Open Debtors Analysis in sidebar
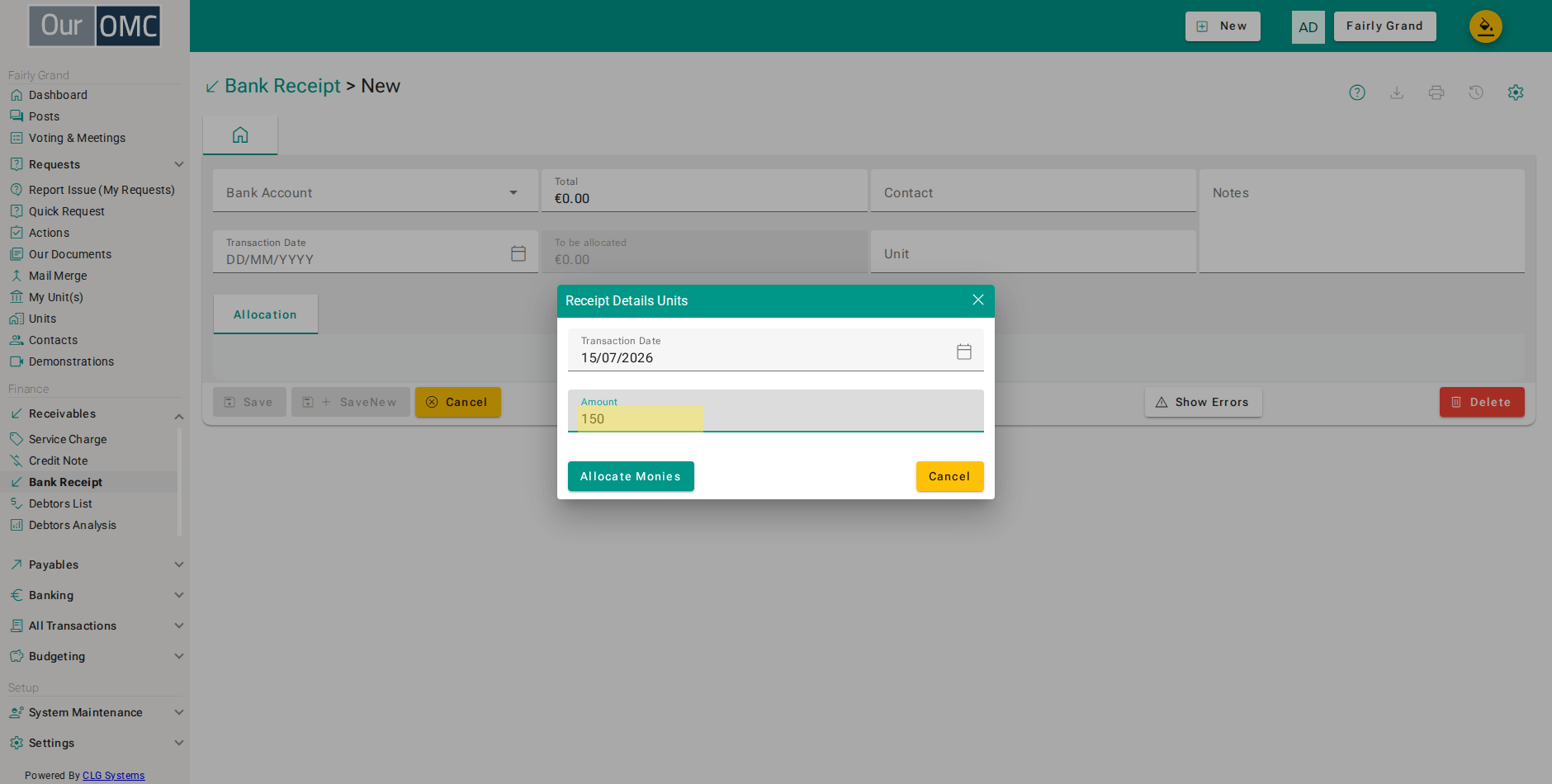Viewport: 1552px width, 784px height. 73,525
